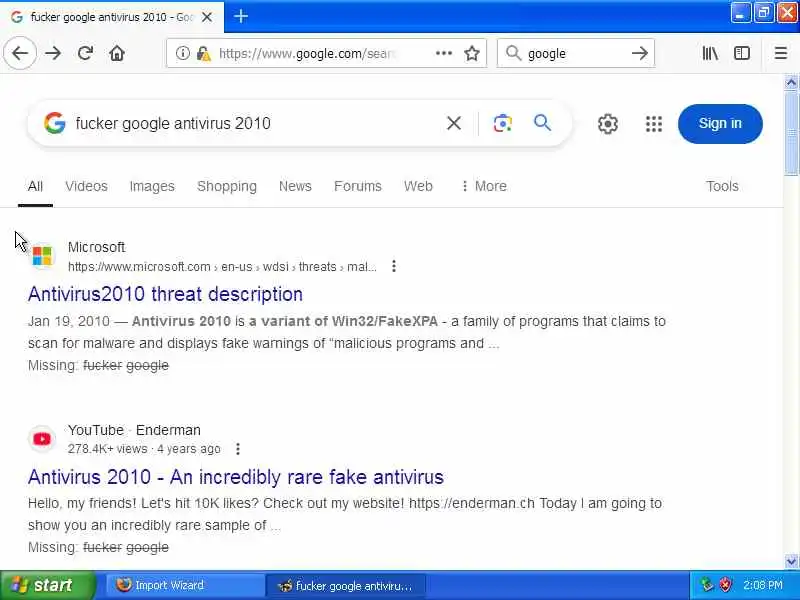Open options for the YouTube result
The height and width of the screenshot is (600, 800).
[x=238, y=448]
